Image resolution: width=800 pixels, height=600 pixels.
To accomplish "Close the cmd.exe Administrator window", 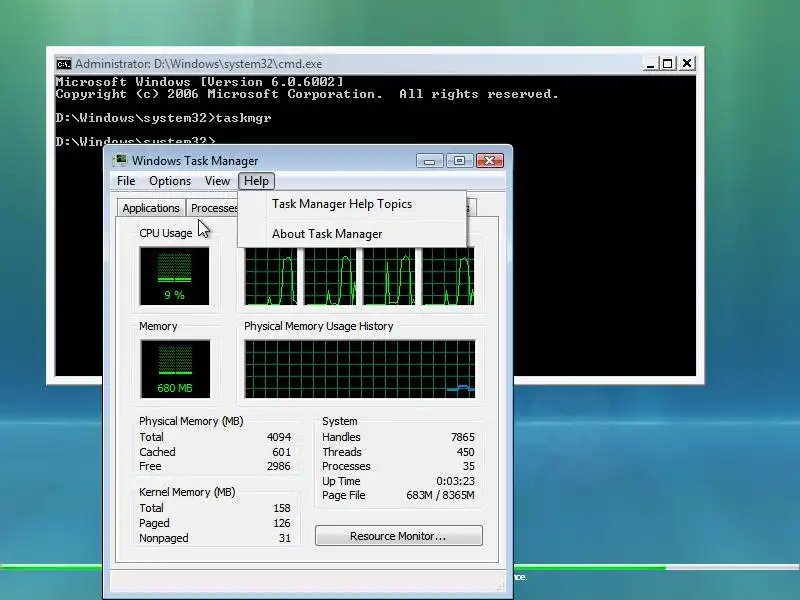I will pos(687,64).
